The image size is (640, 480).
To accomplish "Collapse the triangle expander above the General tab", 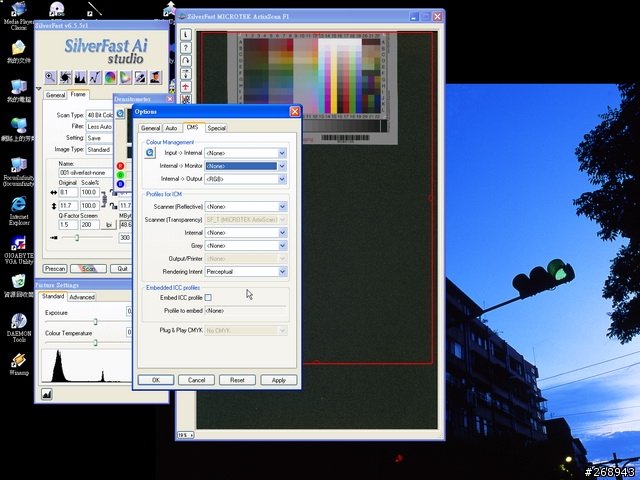I will tap(39, 89).
